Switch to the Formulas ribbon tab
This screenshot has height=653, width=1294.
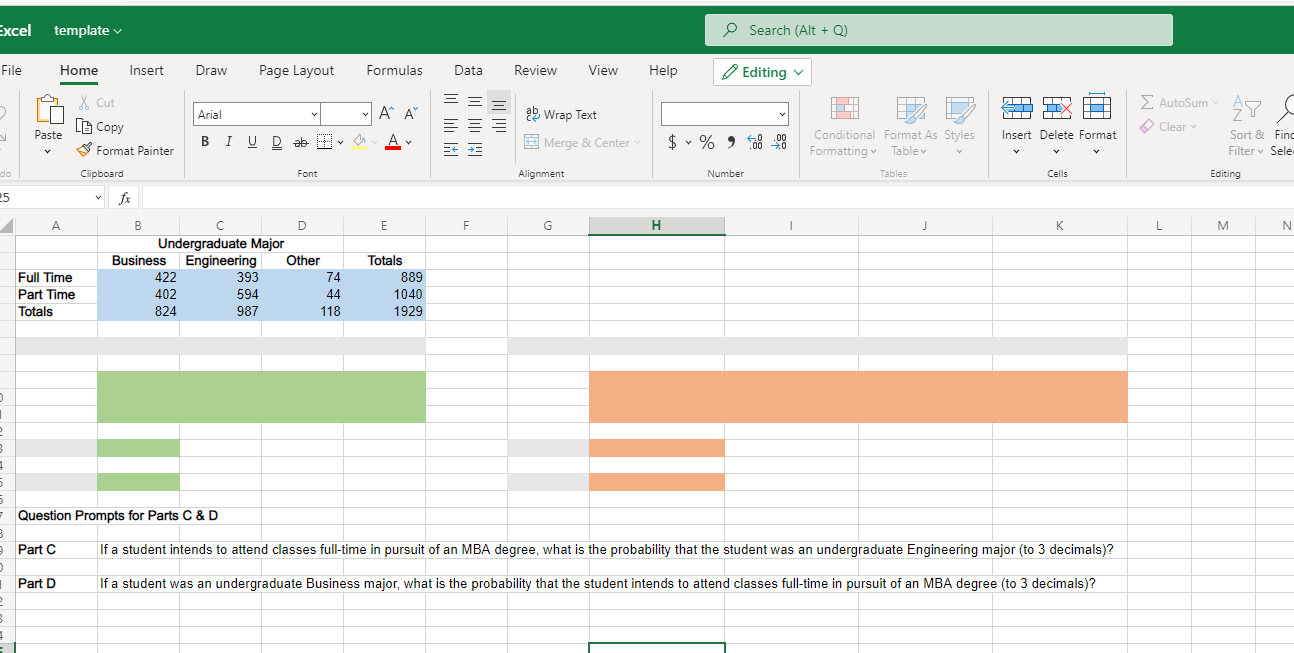[x=394, y=70]
